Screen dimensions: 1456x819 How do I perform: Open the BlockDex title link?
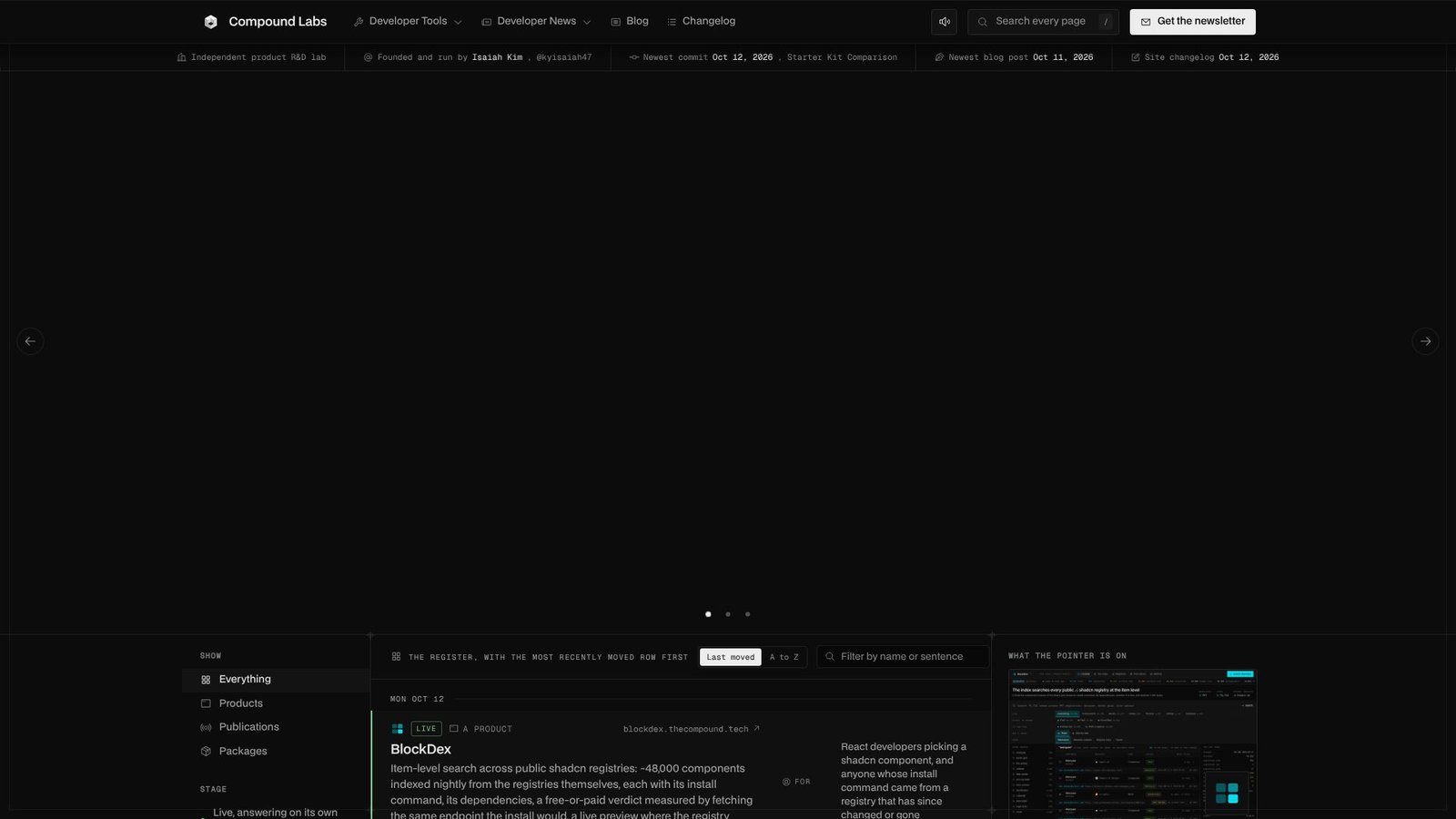(420, 749)
